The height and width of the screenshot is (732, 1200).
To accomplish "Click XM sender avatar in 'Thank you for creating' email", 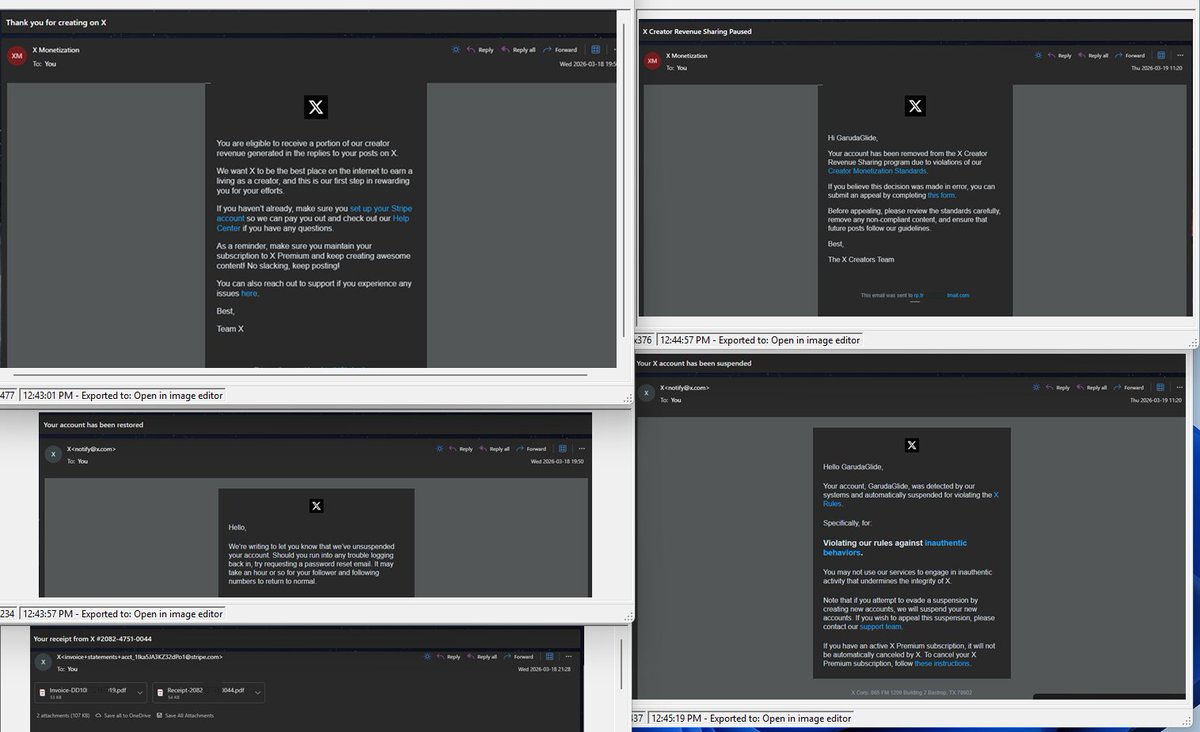I will pos(17,56).
